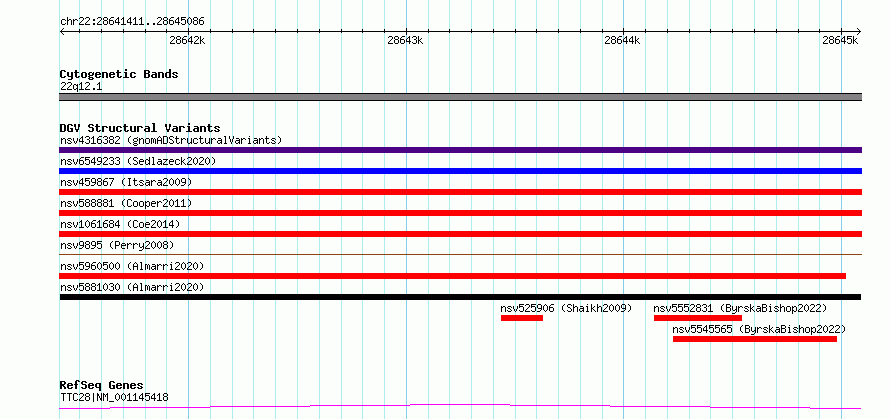Click the red nsv588881 variant bar

tap(460, 213)
